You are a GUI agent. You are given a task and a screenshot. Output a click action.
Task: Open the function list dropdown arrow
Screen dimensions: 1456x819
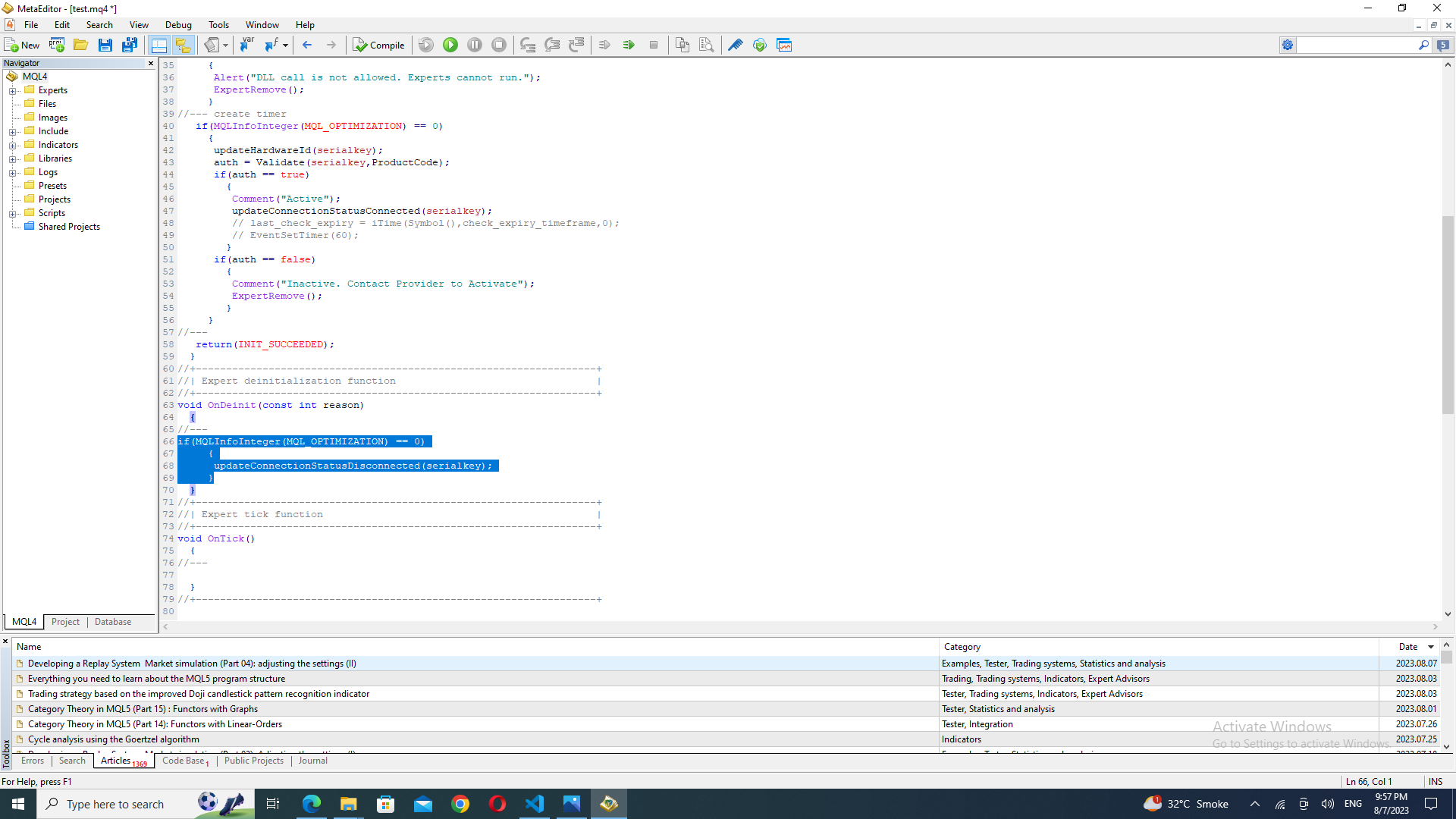point(285,45)
